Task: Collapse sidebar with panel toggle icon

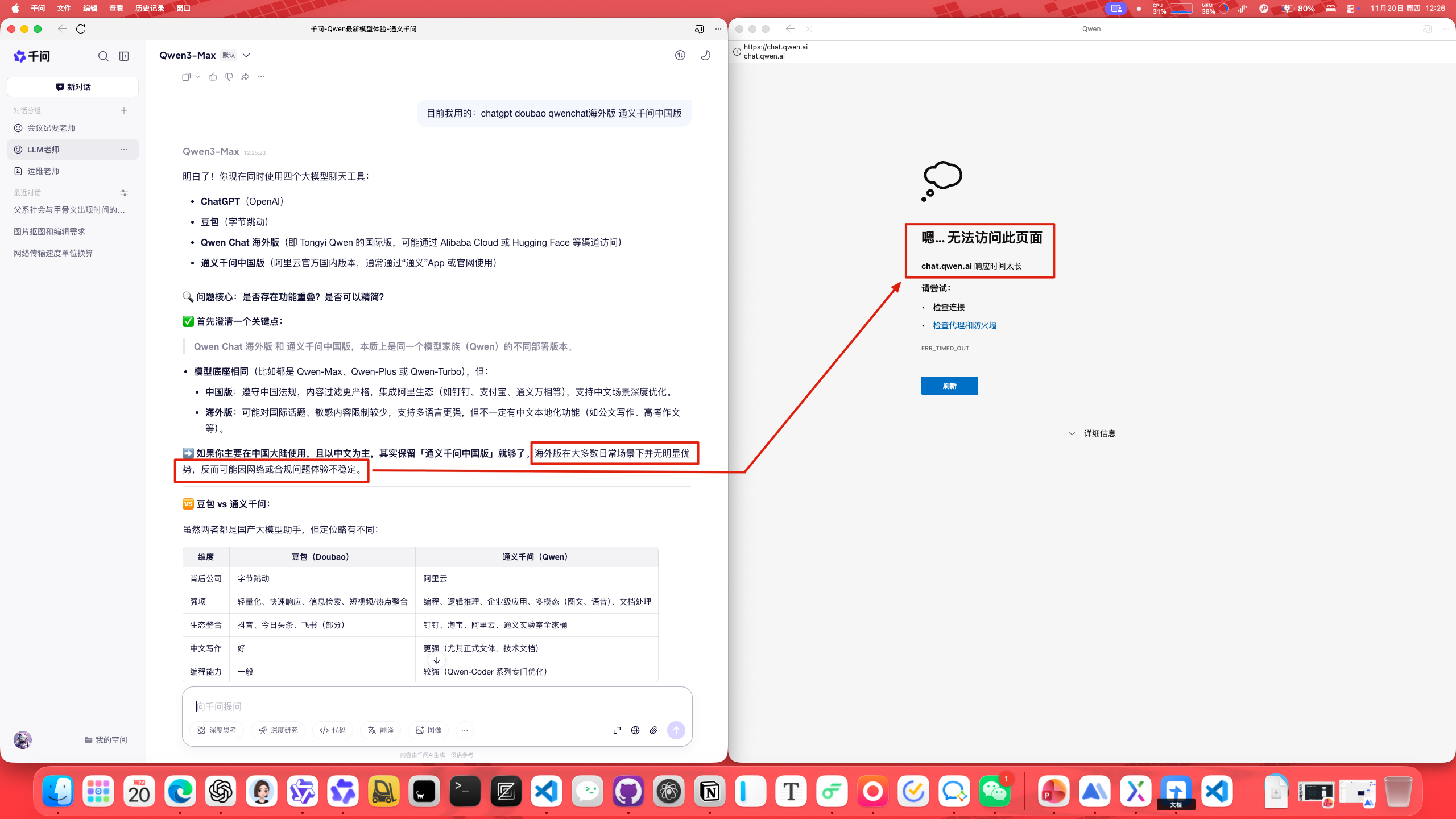Action: coord(124,56)
